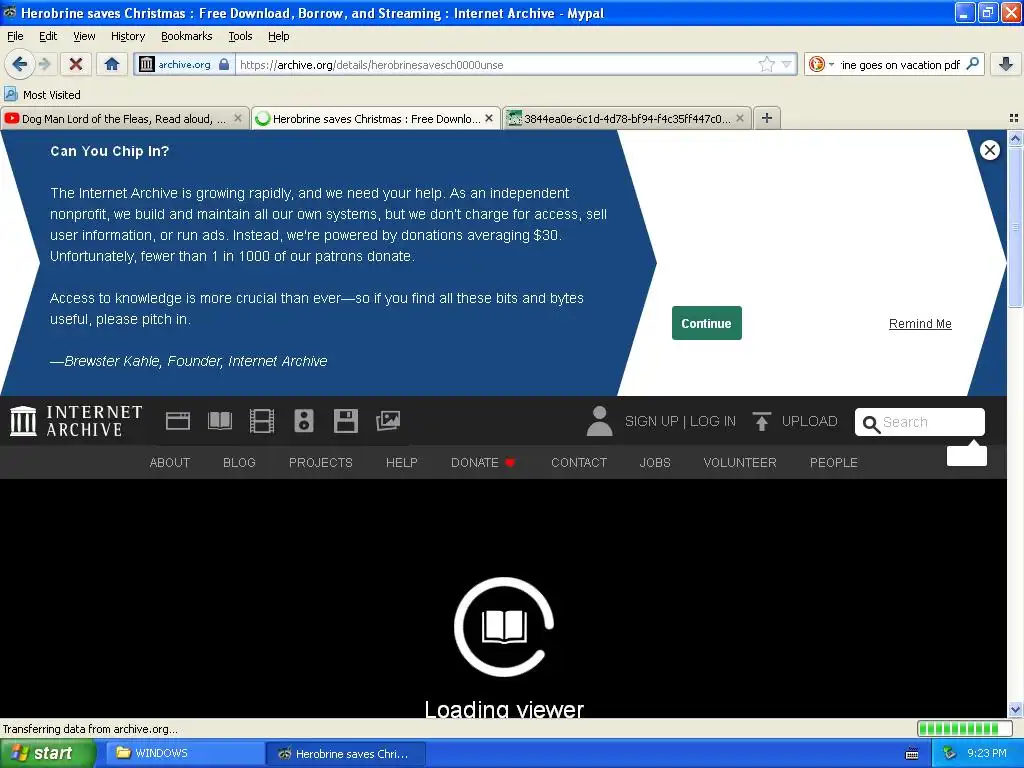Open the View menu
The width and height of the screenshot is (1024, 768).
tap(84, 36)
